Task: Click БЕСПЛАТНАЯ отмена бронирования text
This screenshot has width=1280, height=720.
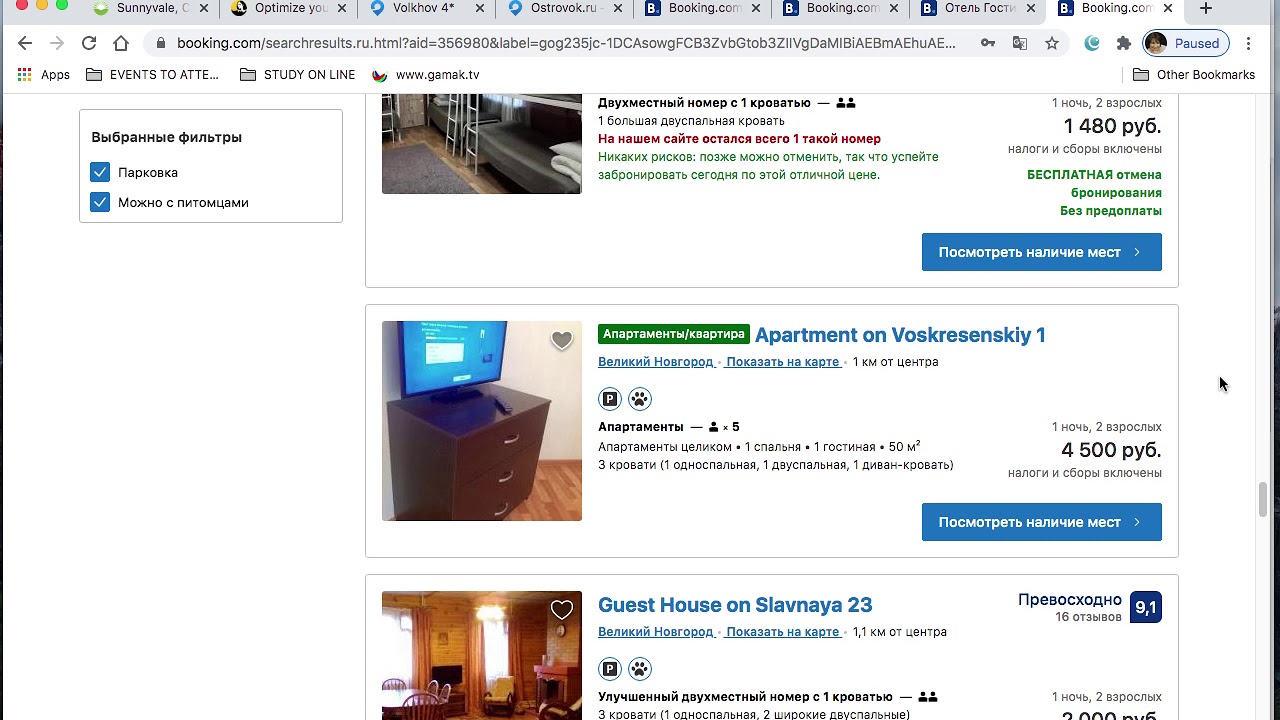Action: click(1094, 184)
